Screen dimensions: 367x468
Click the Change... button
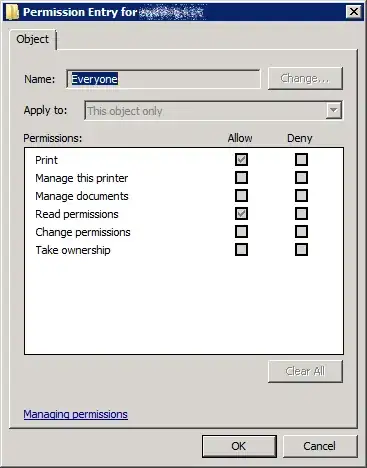coord(305,78)
